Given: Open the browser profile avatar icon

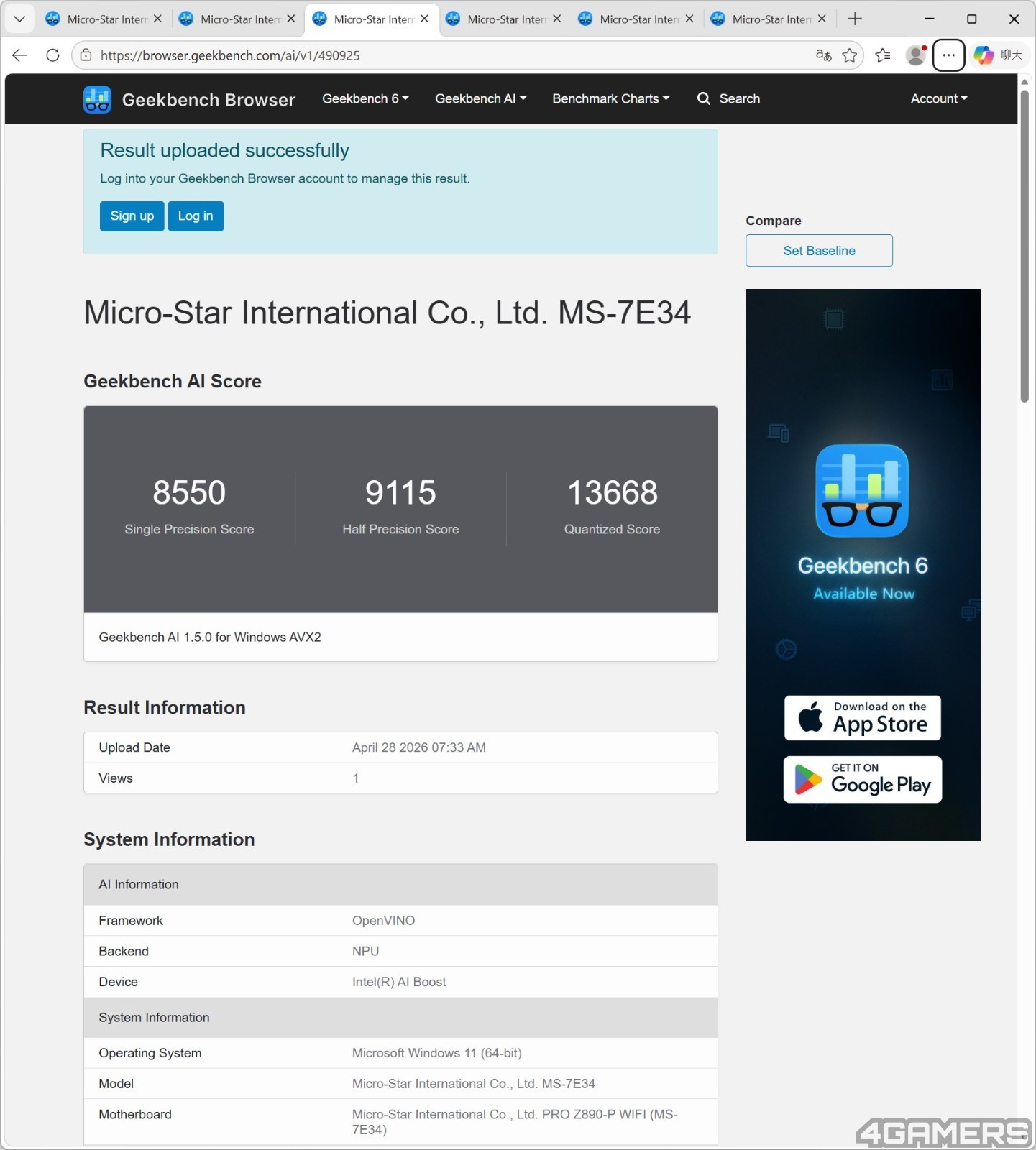Looking at the screenshot, I should (x=915, y=55).
